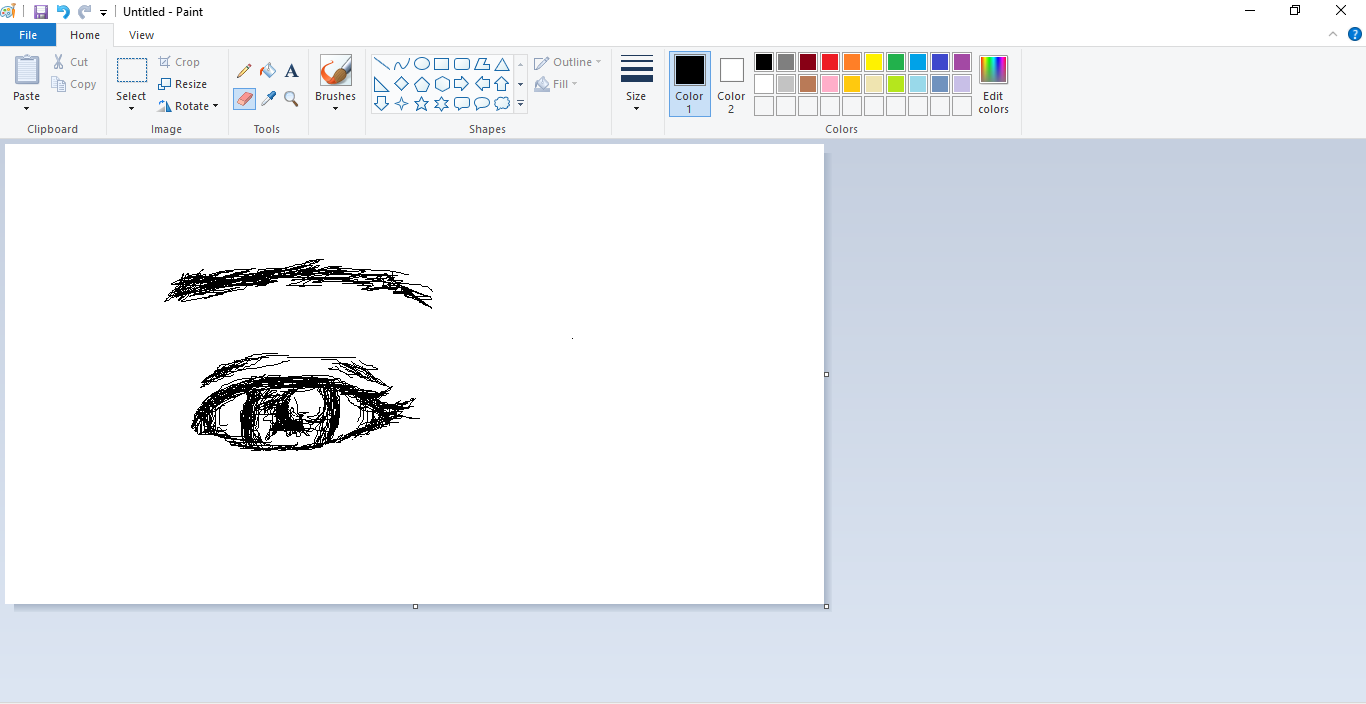Switch active slot to Color 2
Viewport: 1366px width, 704px height.
(x=731, y=84)
